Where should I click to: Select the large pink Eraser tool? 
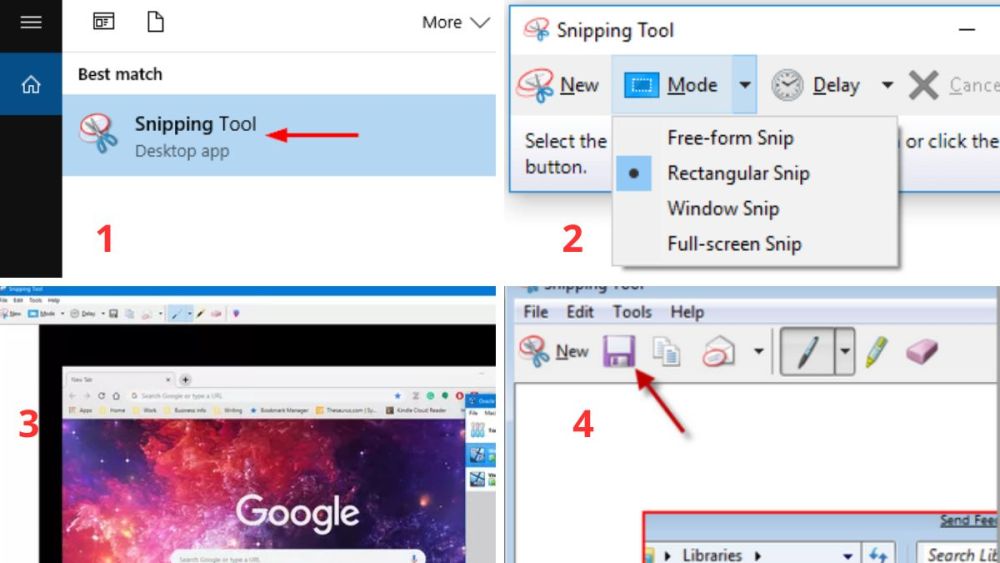pos(922,351)
